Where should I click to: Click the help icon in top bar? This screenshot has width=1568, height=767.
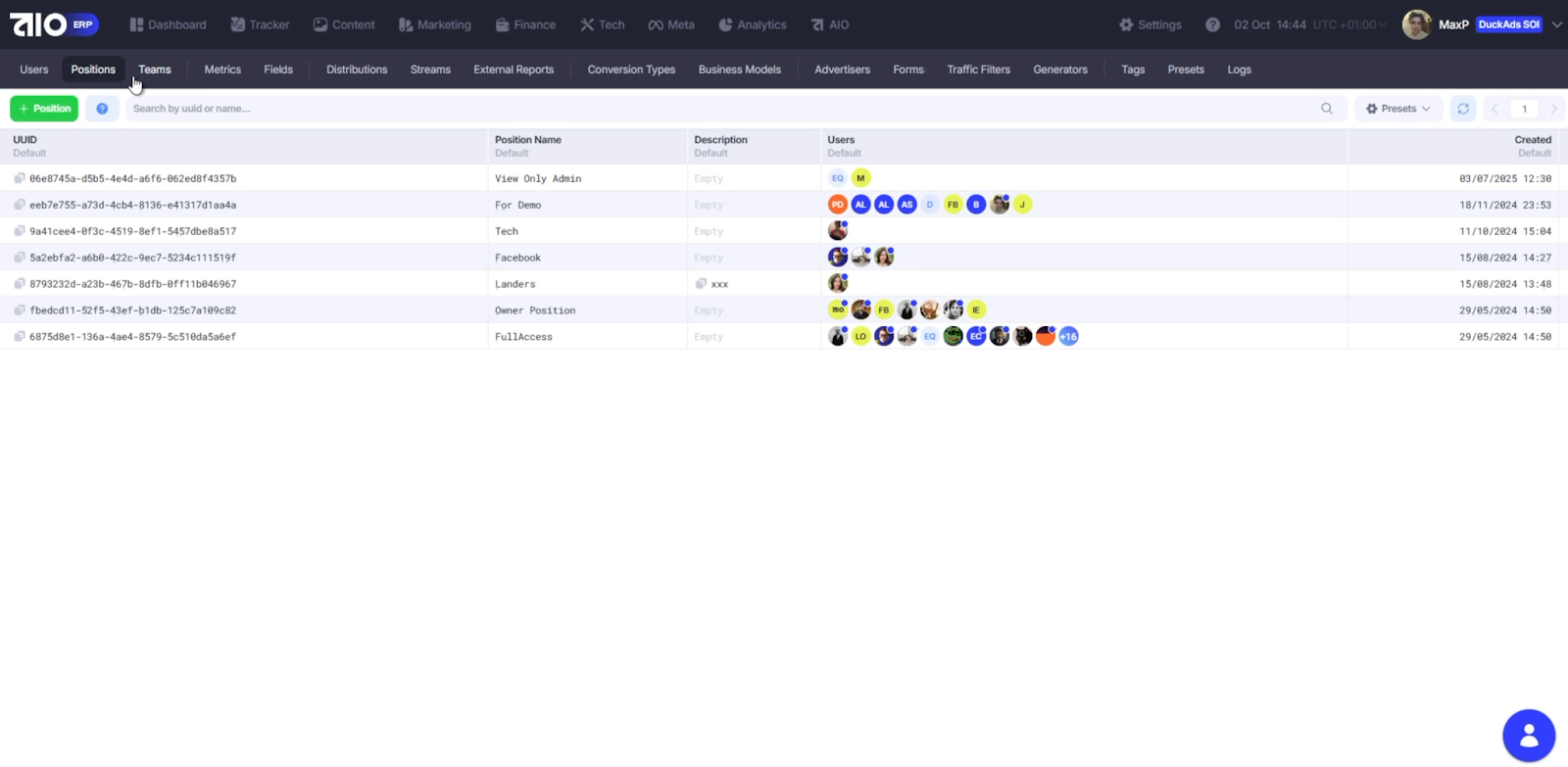(1212, 24)
